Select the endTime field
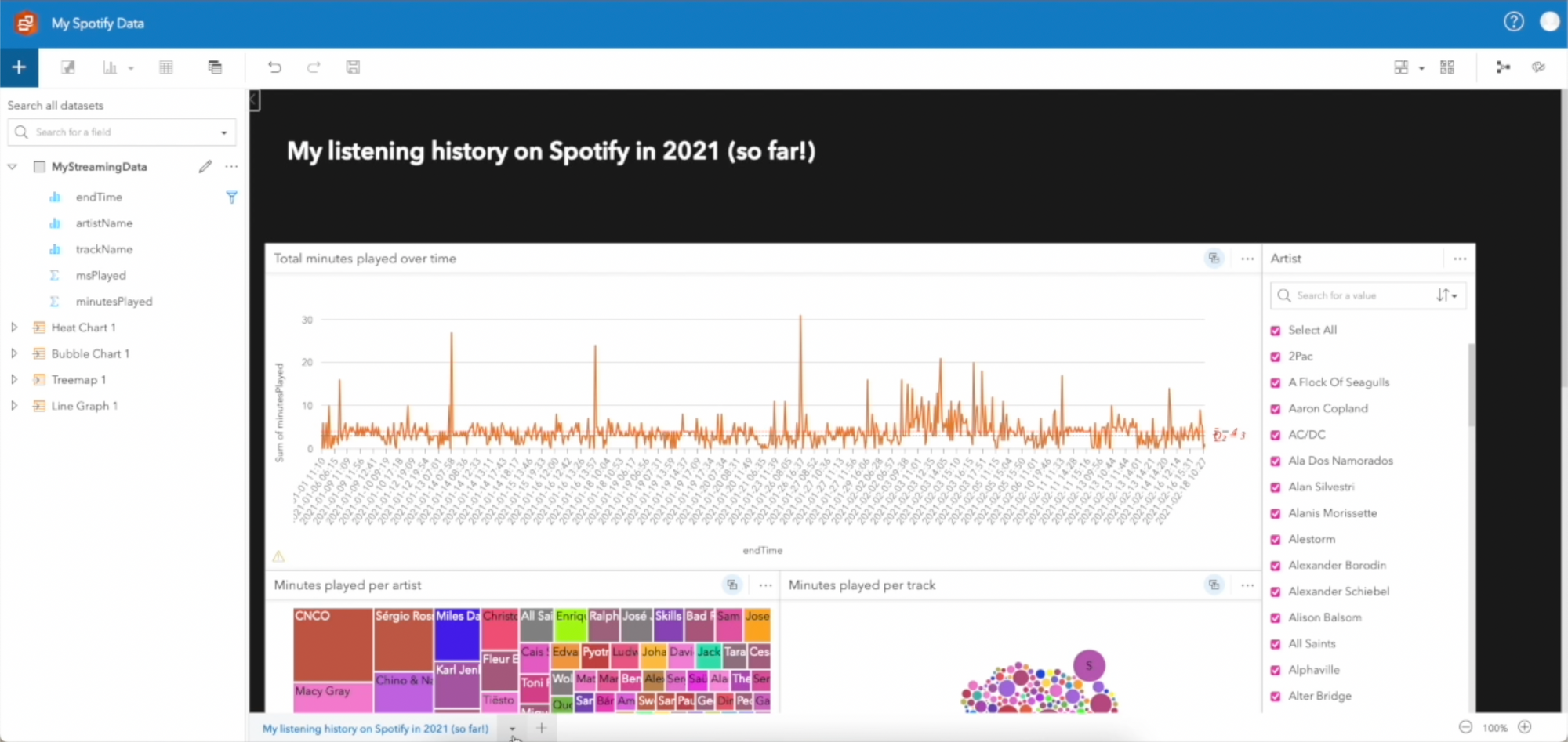 coord(99,197)
